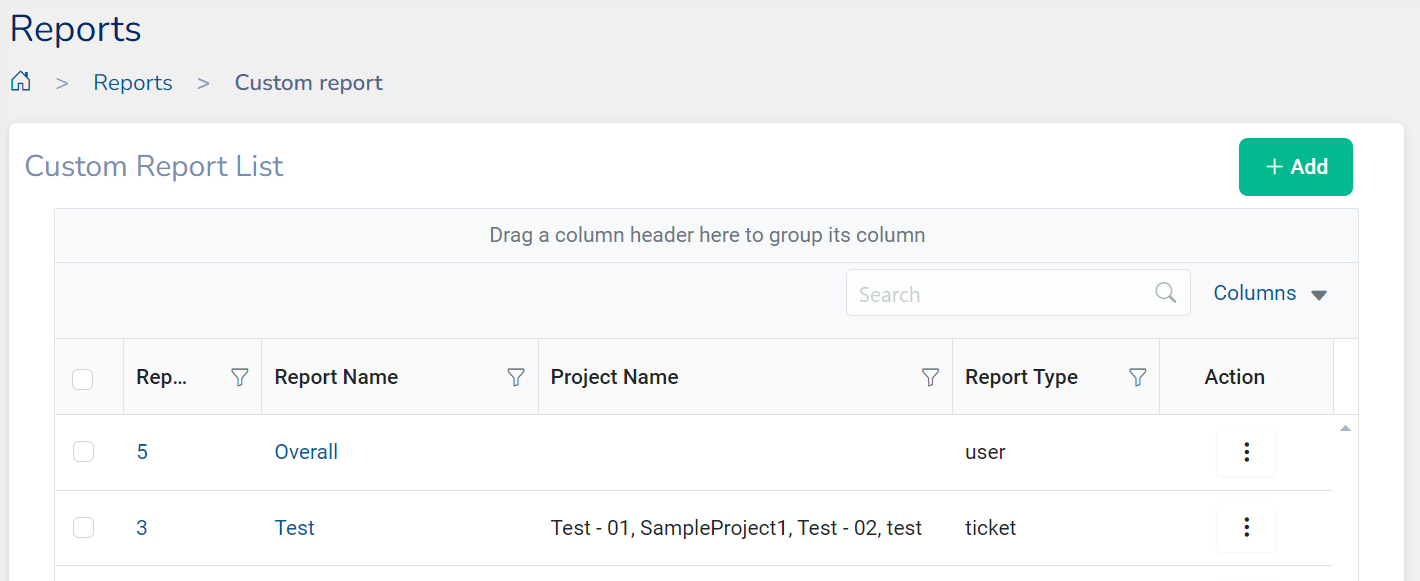Toggle the select-all header checkbox
Image resolution: width=1420 pixels, height=581 pixels.
[83, 379]
